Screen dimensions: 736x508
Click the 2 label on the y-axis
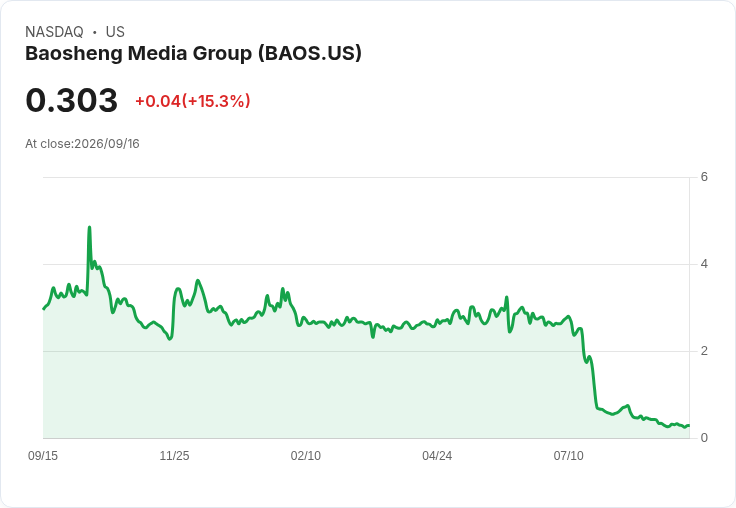[x=704, y=351]
